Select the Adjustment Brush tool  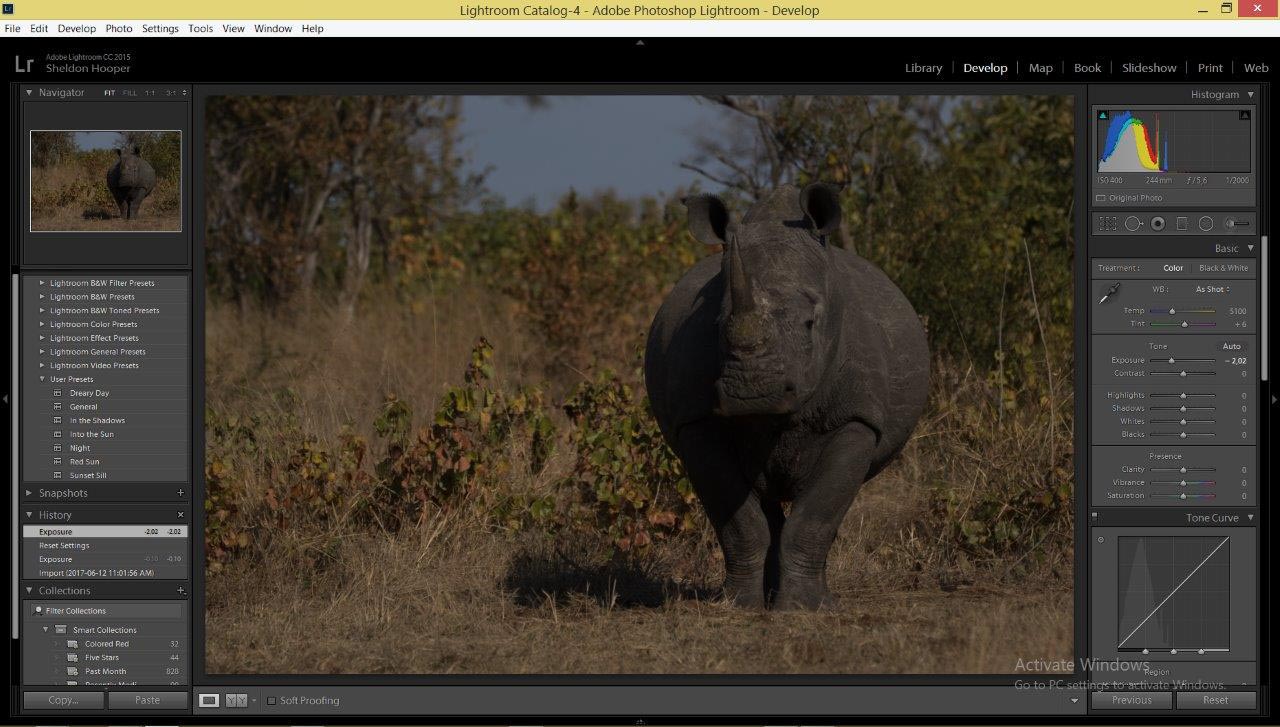click(1237, 224)
